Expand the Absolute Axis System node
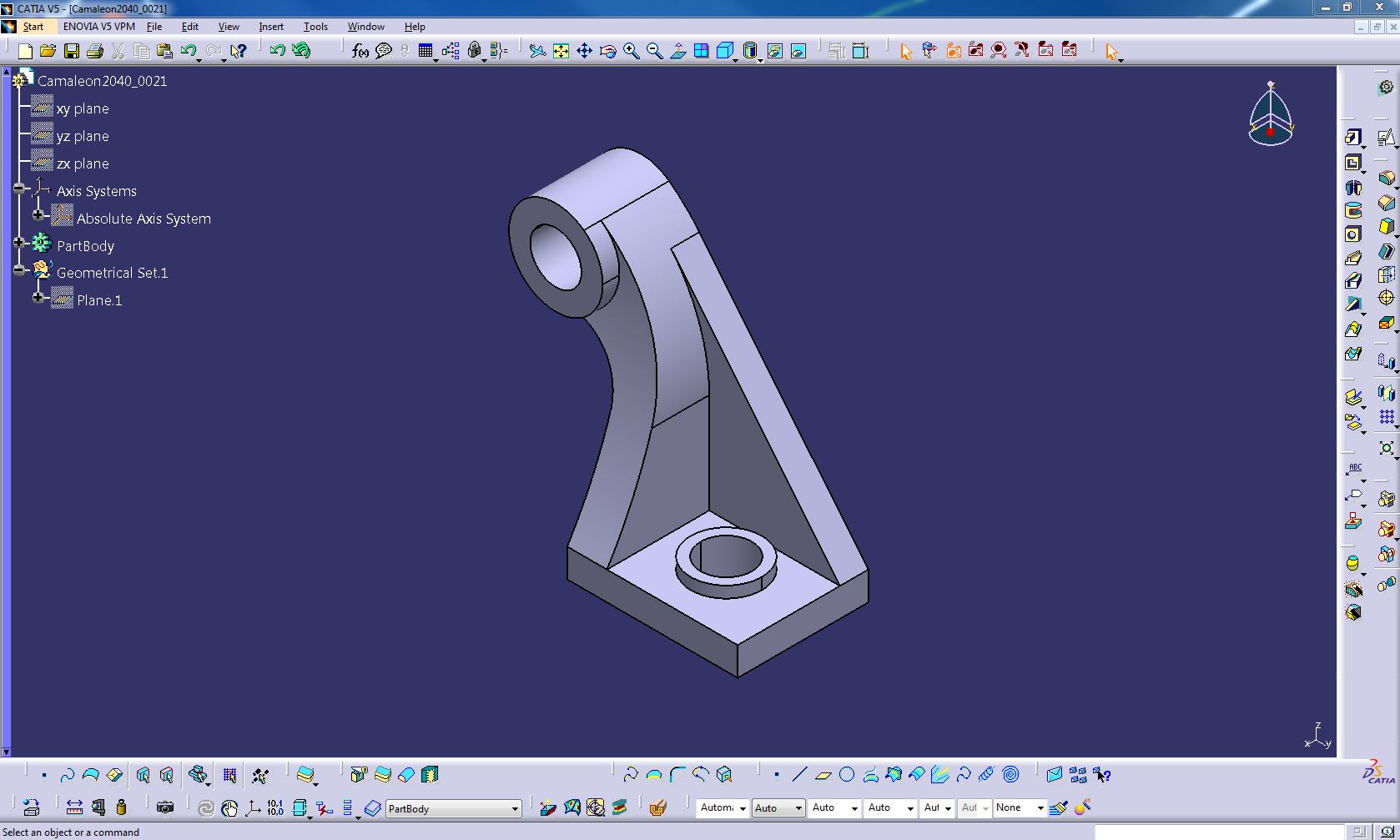Viewport: 1400px width, 840px height. coord(38,215)
